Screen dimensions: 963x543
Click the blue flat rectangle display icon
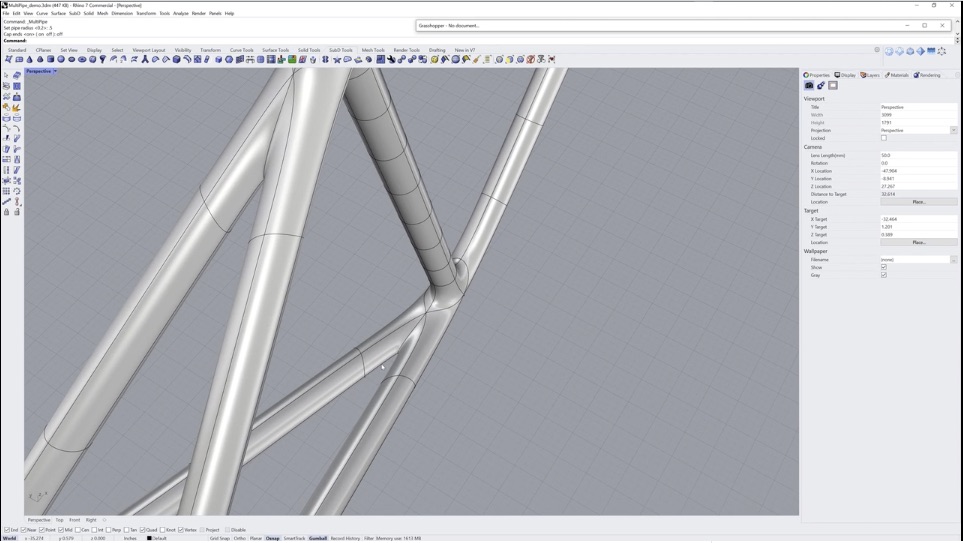(x=931, y=51)
